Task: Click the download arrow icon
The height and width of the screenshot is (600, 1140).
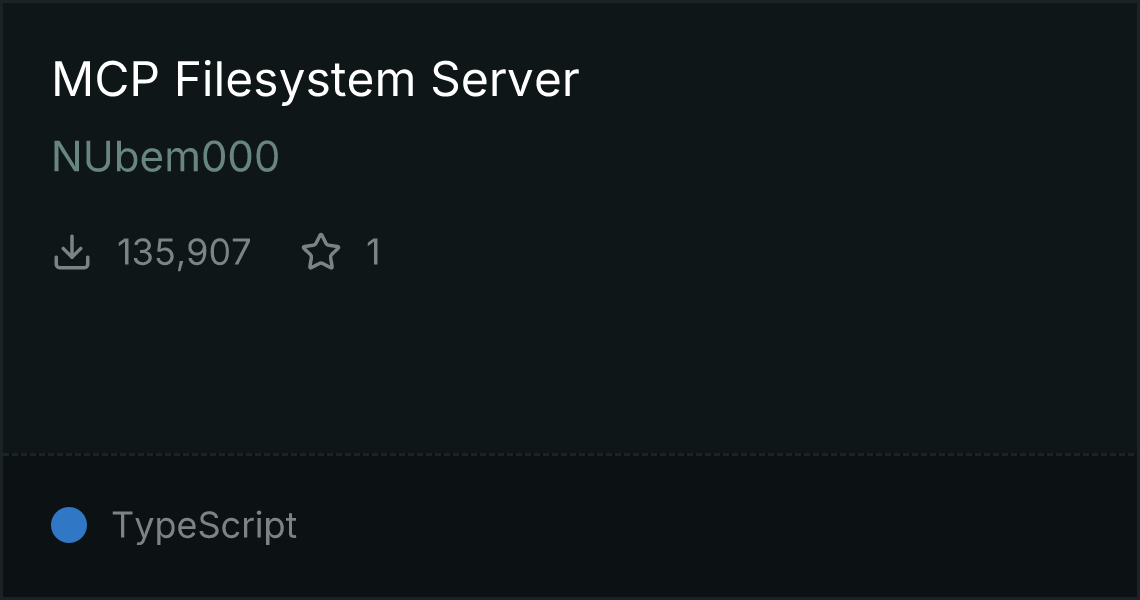Action: click(72, 252)
